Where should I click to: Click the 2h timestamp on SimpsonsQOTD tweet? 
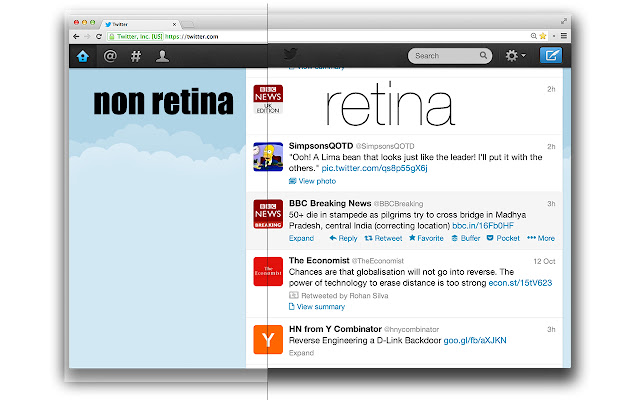(551, 147)
